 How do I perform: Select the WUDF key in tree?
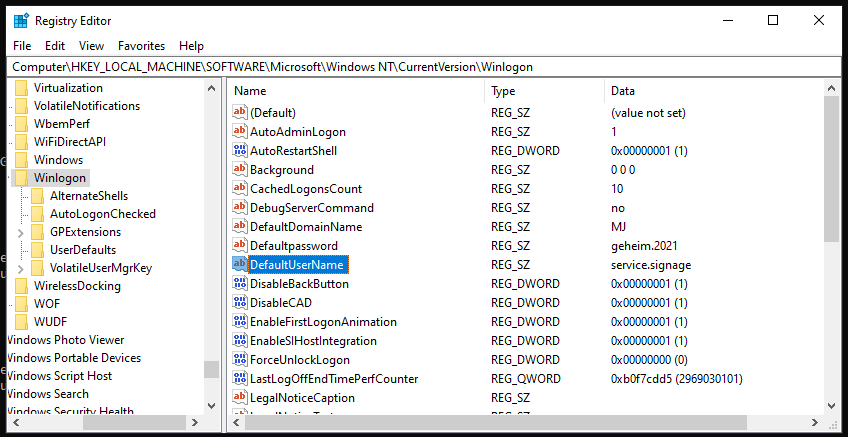pyautogui.click(x=50, y=322)
